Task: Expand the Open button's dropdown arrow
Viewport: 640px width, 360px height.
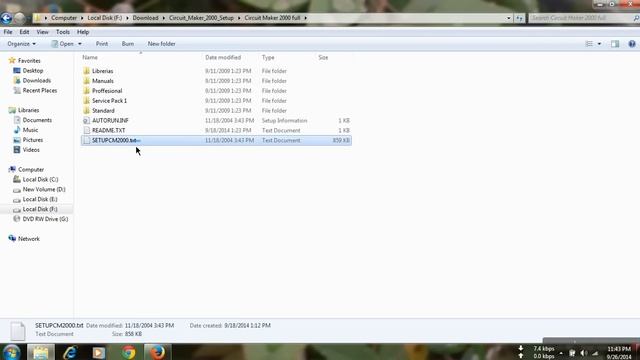Action: [x=80, y=44]
